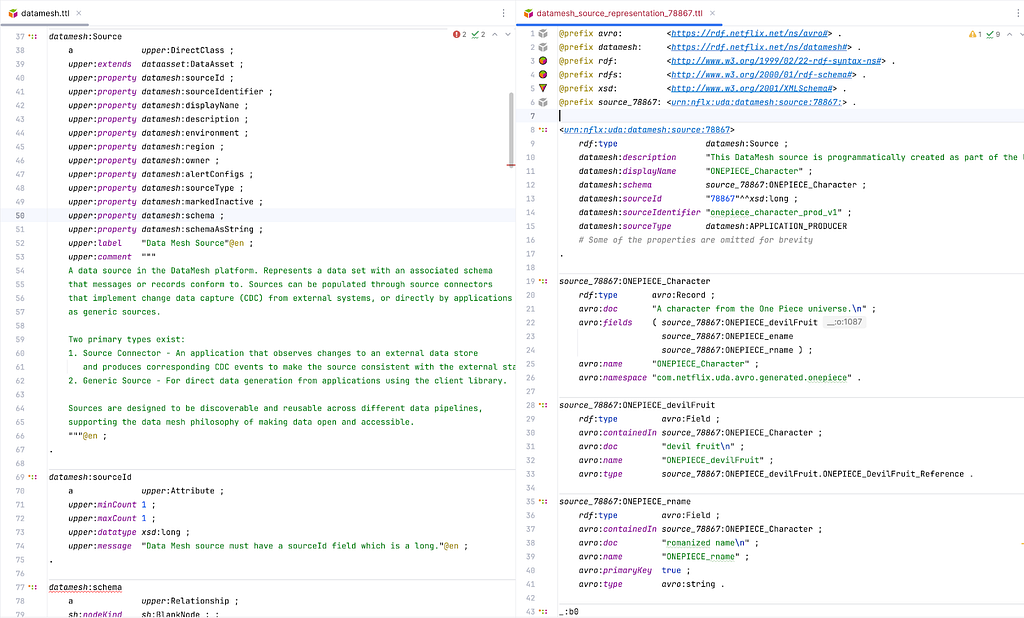1024x618 pixels.
Task: Click the 78867 sourceId value
Action: click(x=722, y=199)
